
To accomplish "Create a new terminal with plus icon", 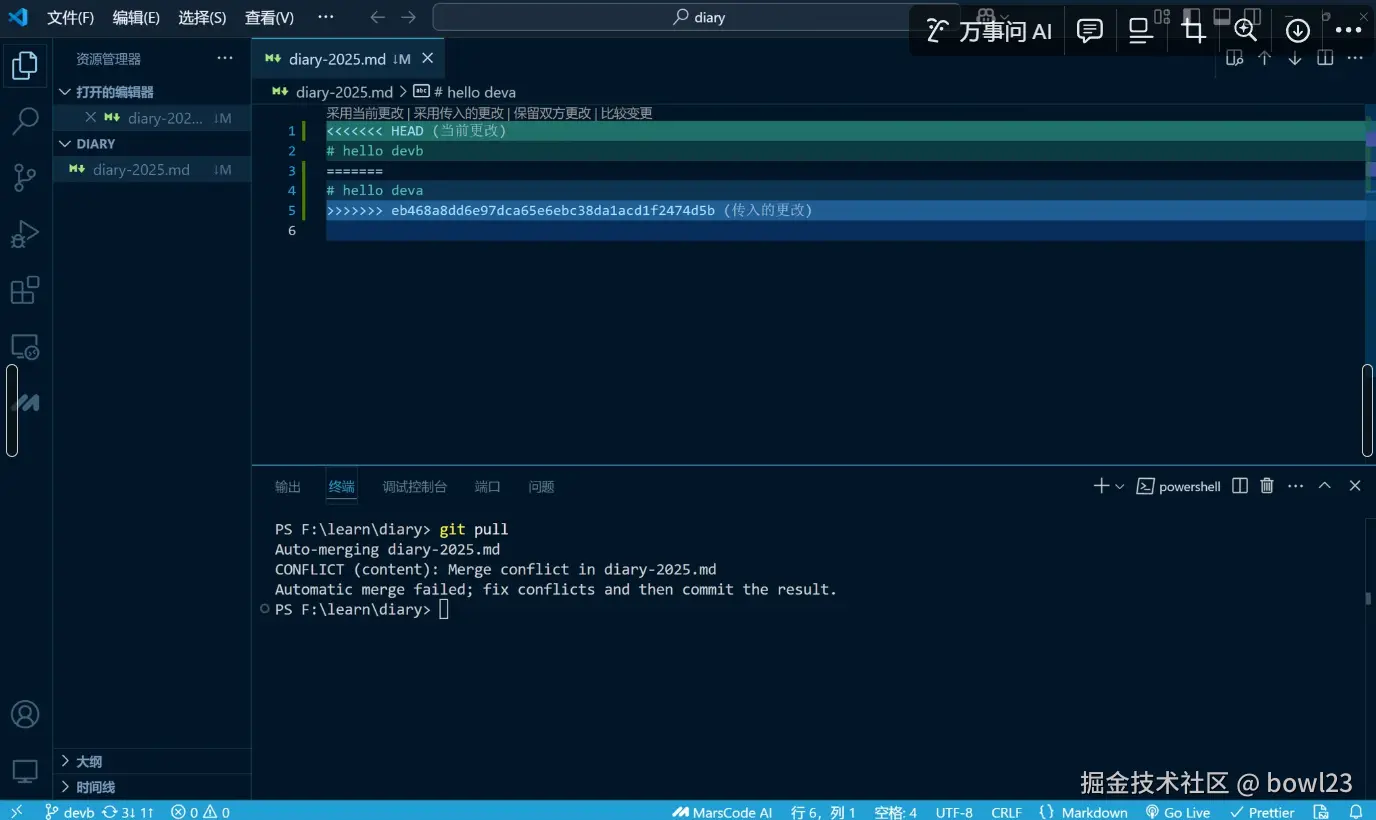I will click(1101, 486).
